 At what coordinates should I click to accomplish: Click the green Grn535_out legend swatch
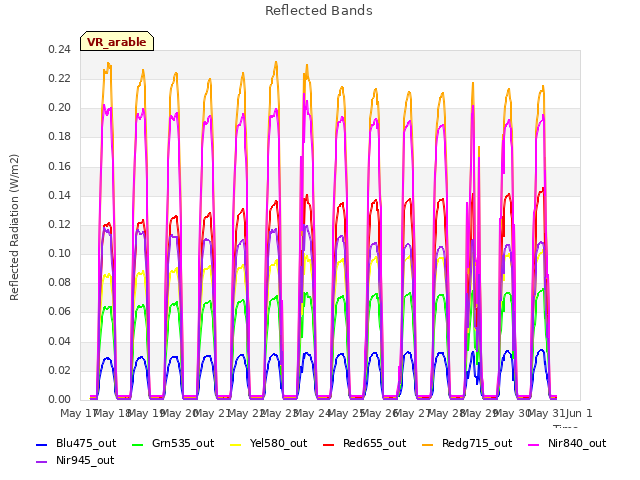pos(138,444)
